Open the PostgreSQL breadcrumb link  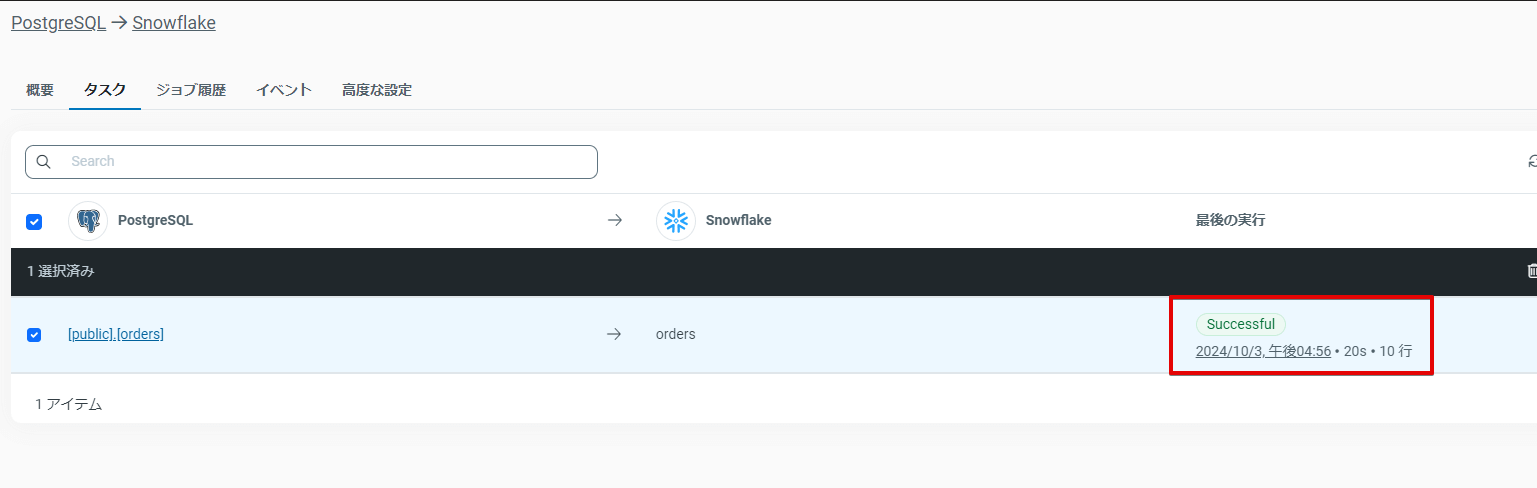pyautogui.click(x=58, y=23)
